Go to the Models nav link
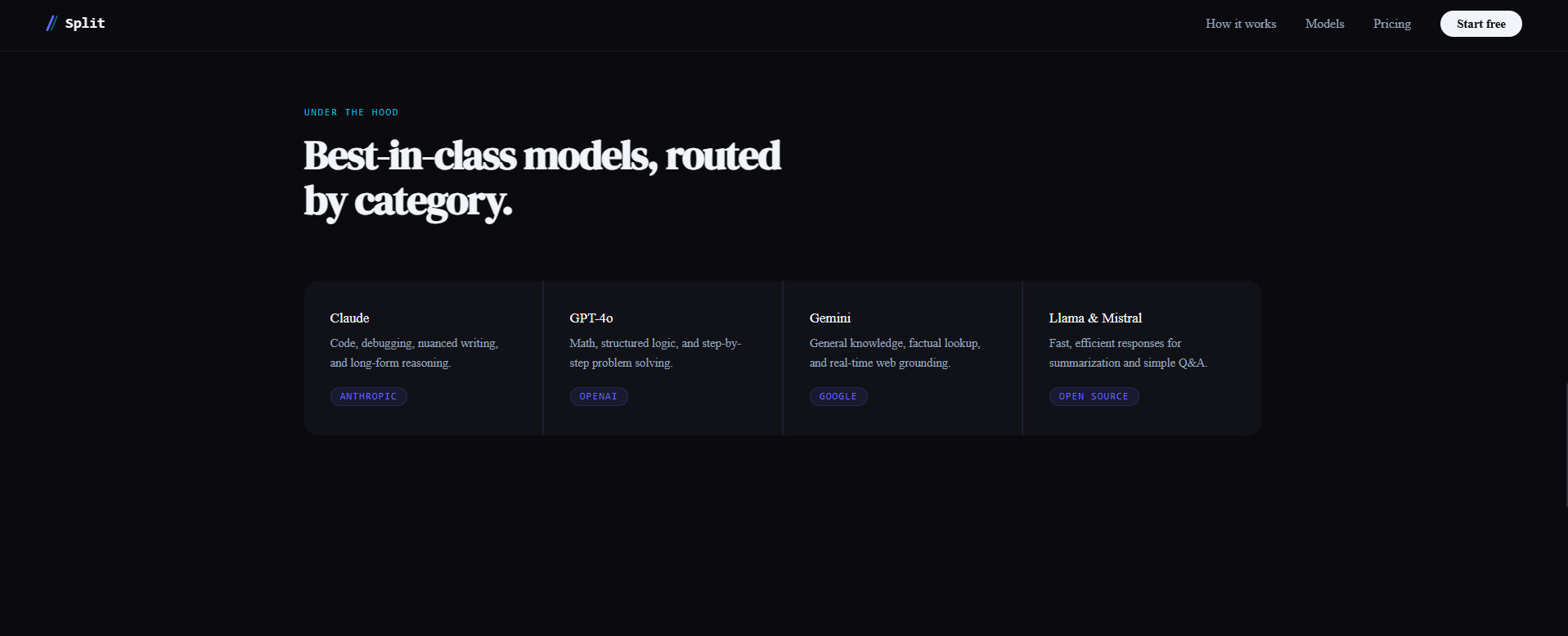Viewport: 1568px width, 636px height. pyautogui.click(x=1325, y=24)
